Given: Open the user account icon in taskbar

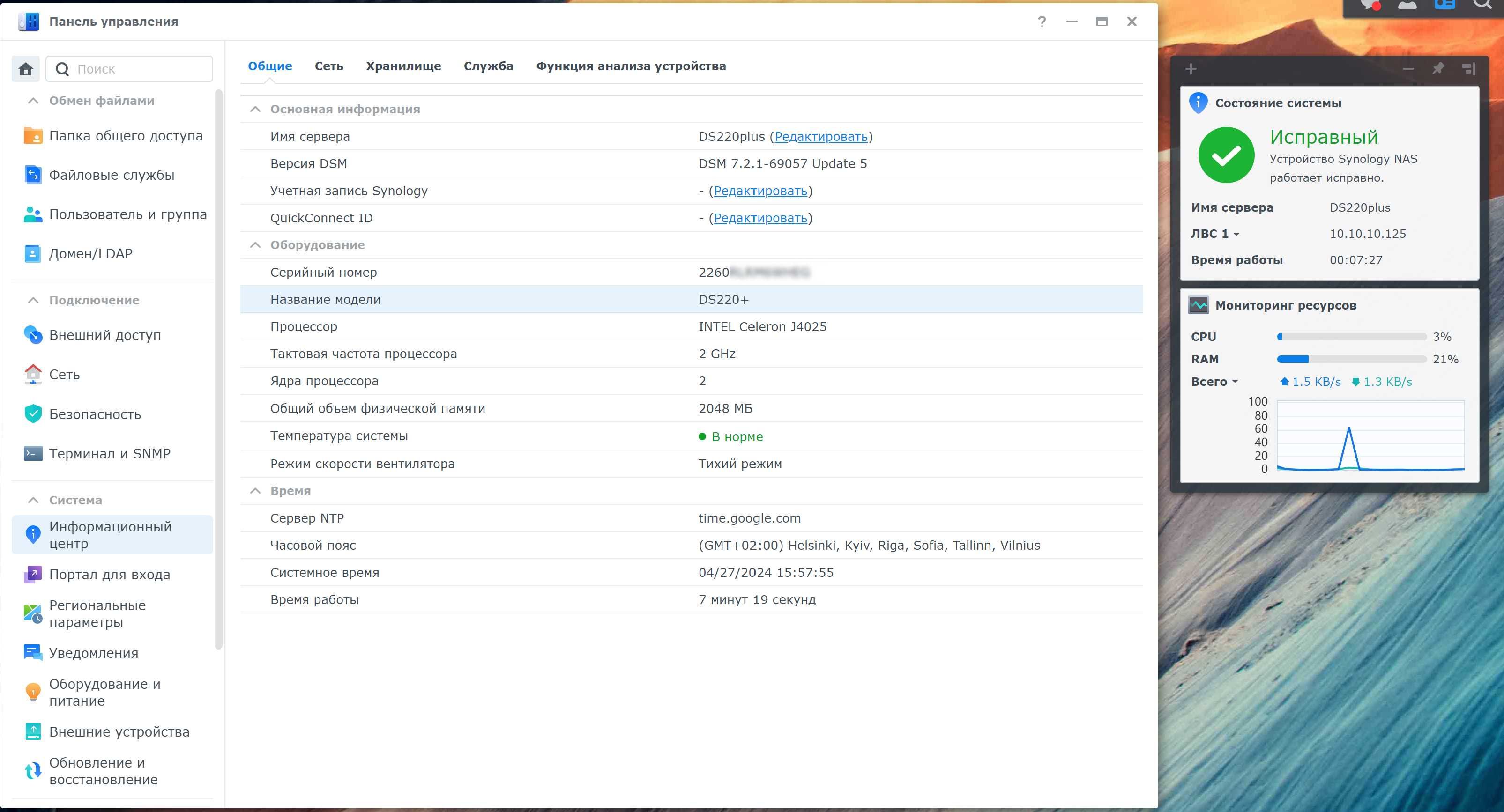Looking at the screenshot, I should click(1407, 5).
